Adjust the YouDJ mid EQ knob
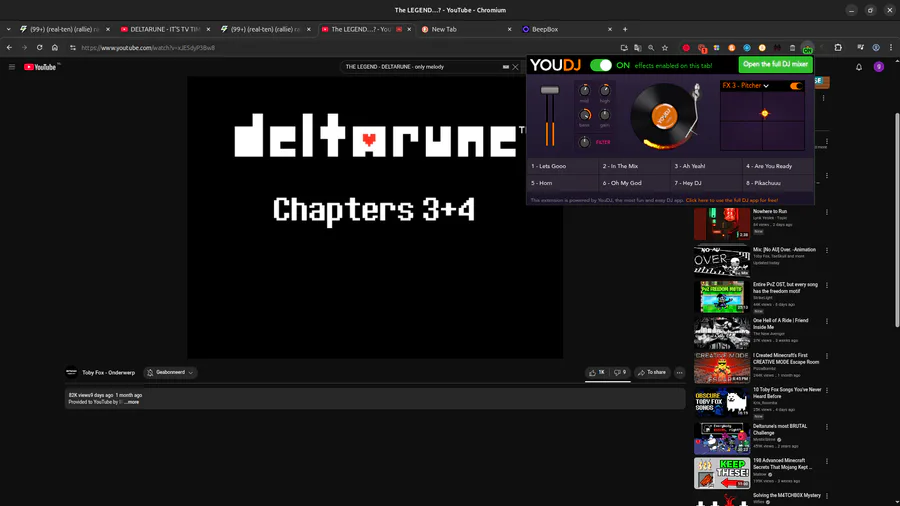This screenshot has height=506, width=900. [584, 91]
